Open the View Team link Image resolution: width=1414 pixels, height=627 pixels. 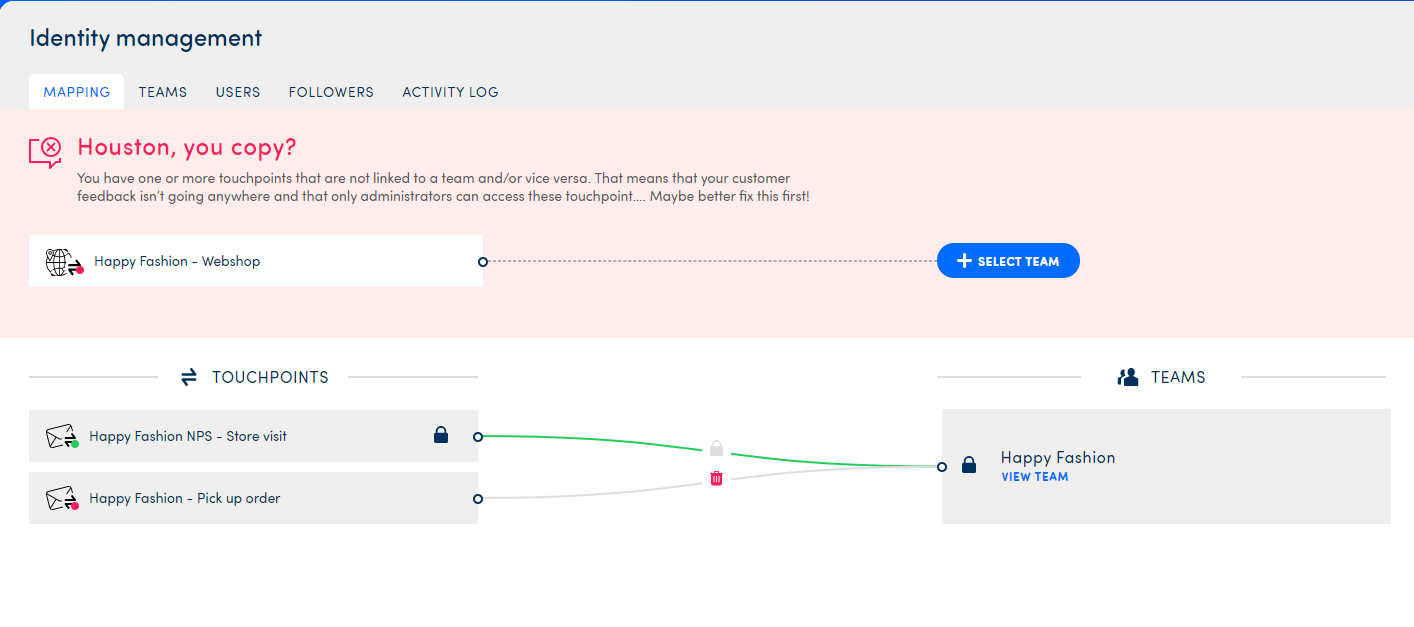point(1034,477)
